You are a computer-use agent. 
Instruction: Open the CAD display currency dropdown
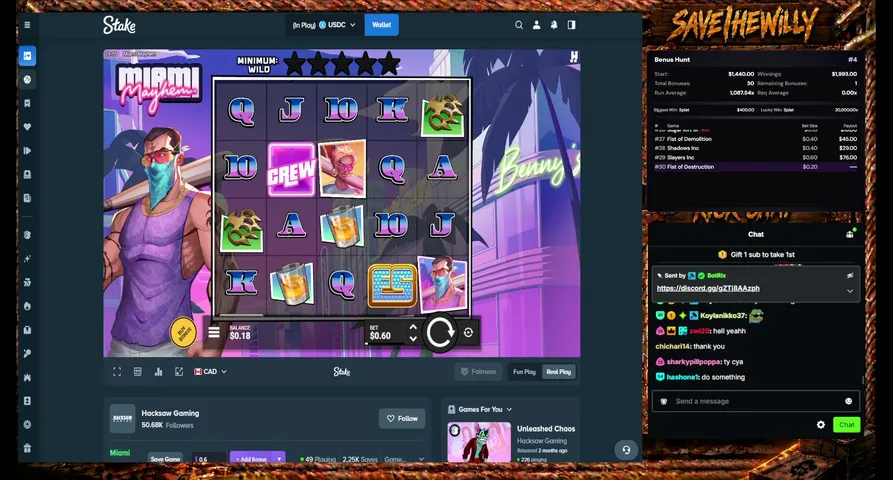click(210, 372)
